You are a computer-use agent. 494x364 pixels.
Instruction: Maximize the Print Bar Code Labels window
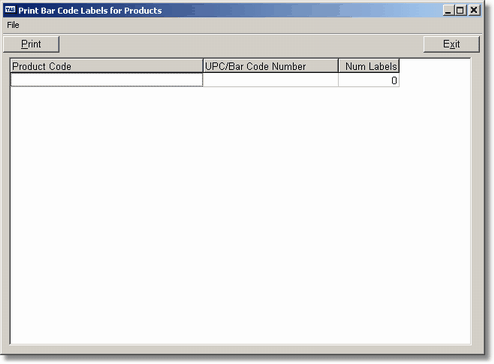tap(460, 10)
